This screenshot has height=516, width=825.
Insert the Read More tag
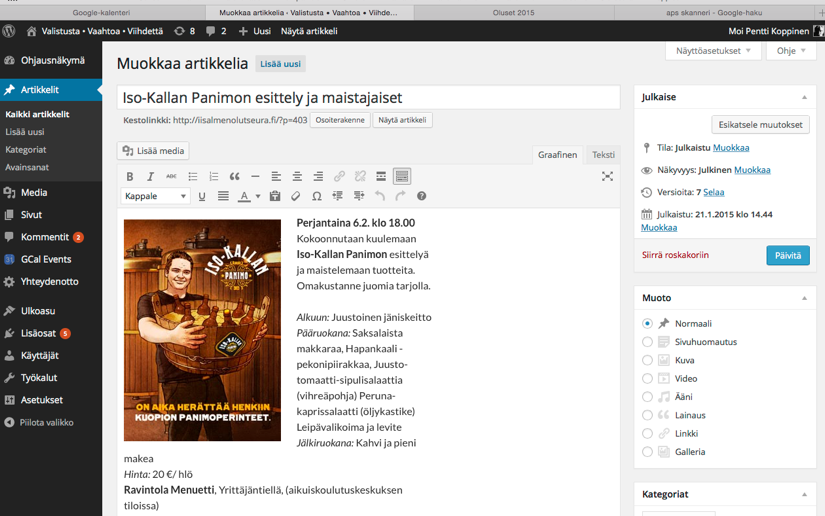pyautogui.click(x=381, y=177)
